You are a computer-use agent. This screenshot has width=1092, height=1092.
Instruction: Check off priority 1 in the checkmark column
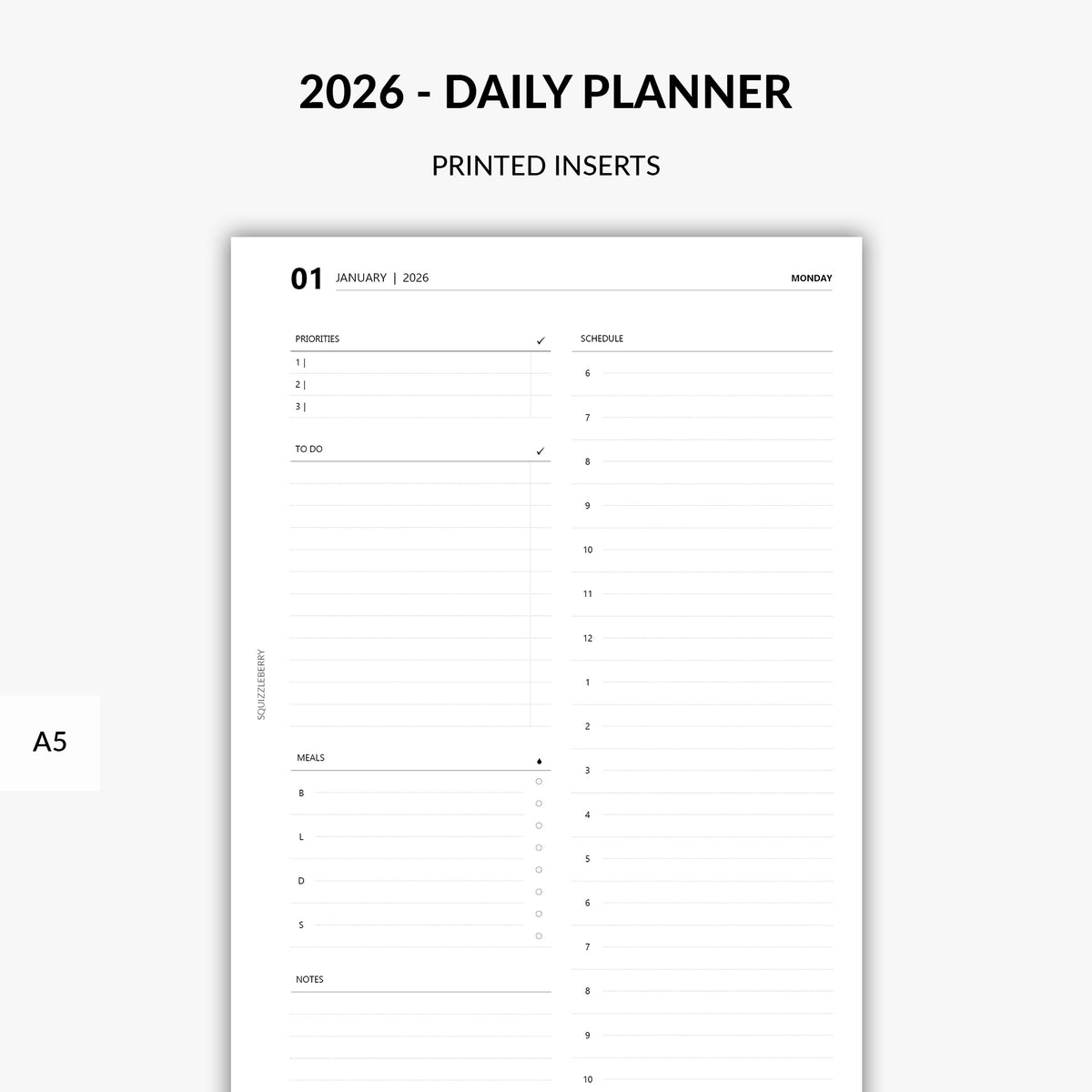[x=541, y=363]
